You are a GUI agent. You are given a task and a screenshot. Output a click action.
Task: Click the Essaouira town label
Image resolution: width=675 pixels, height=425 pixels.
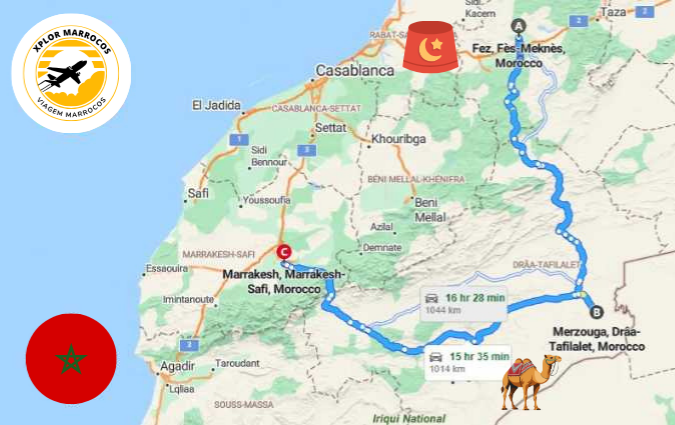click(167, 269)
